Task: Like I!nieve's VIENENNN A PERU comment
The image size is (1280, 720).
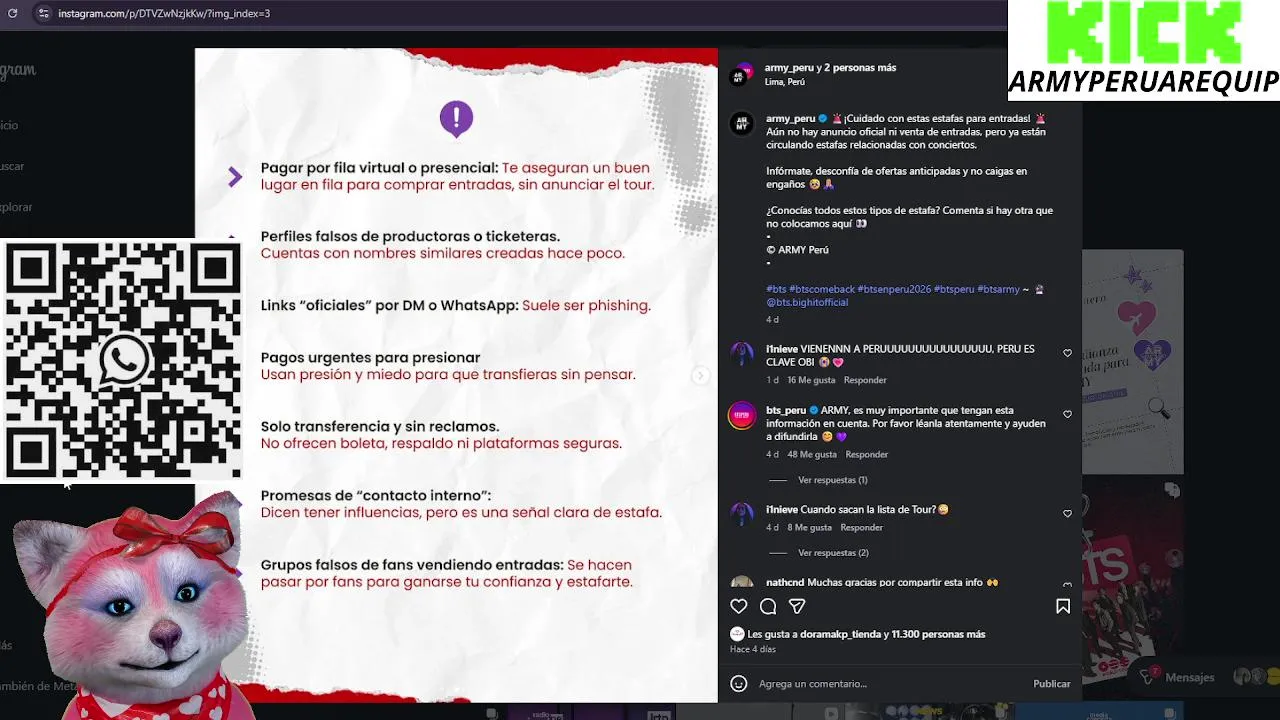Action: pos(1067,353)
